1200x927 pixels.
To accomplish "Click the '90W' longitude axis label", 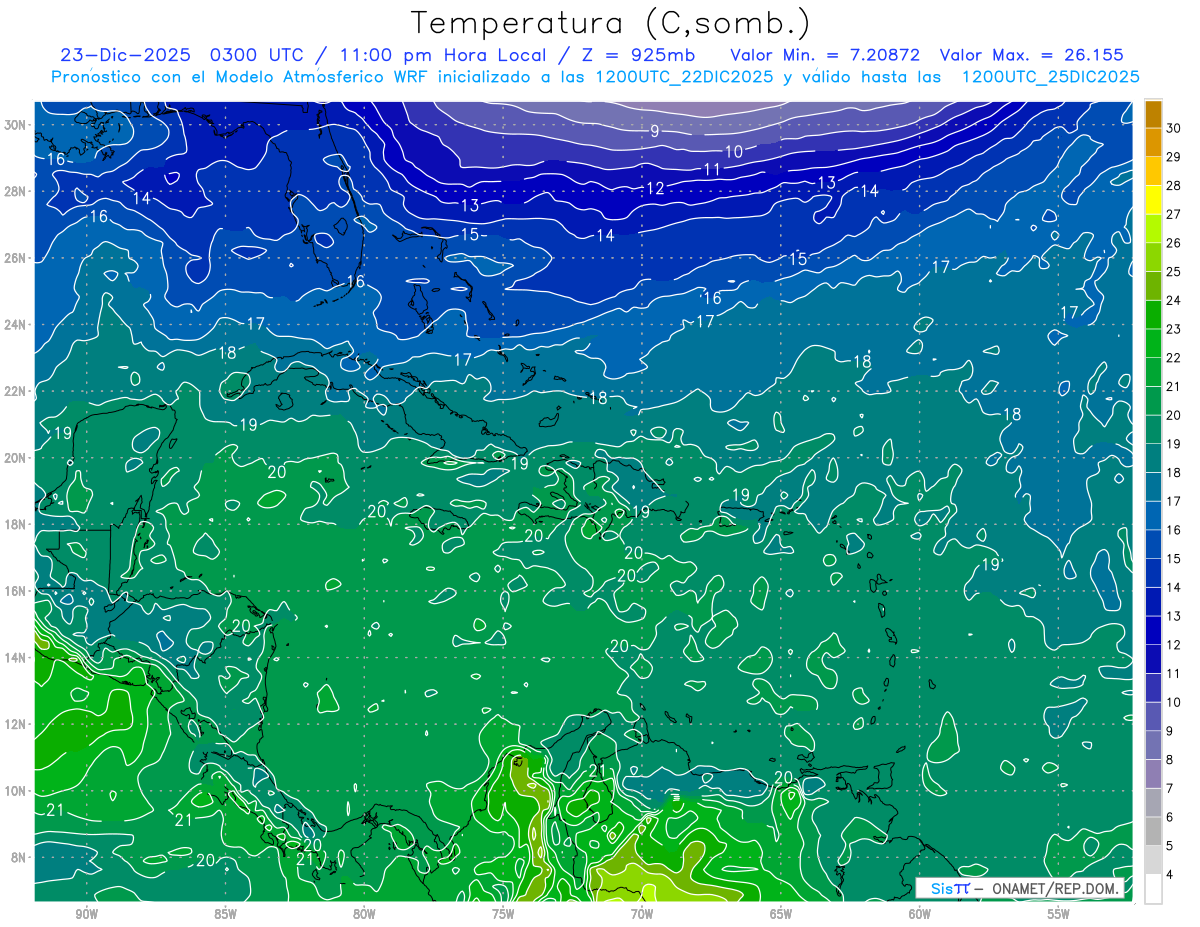I will (87, 914).
